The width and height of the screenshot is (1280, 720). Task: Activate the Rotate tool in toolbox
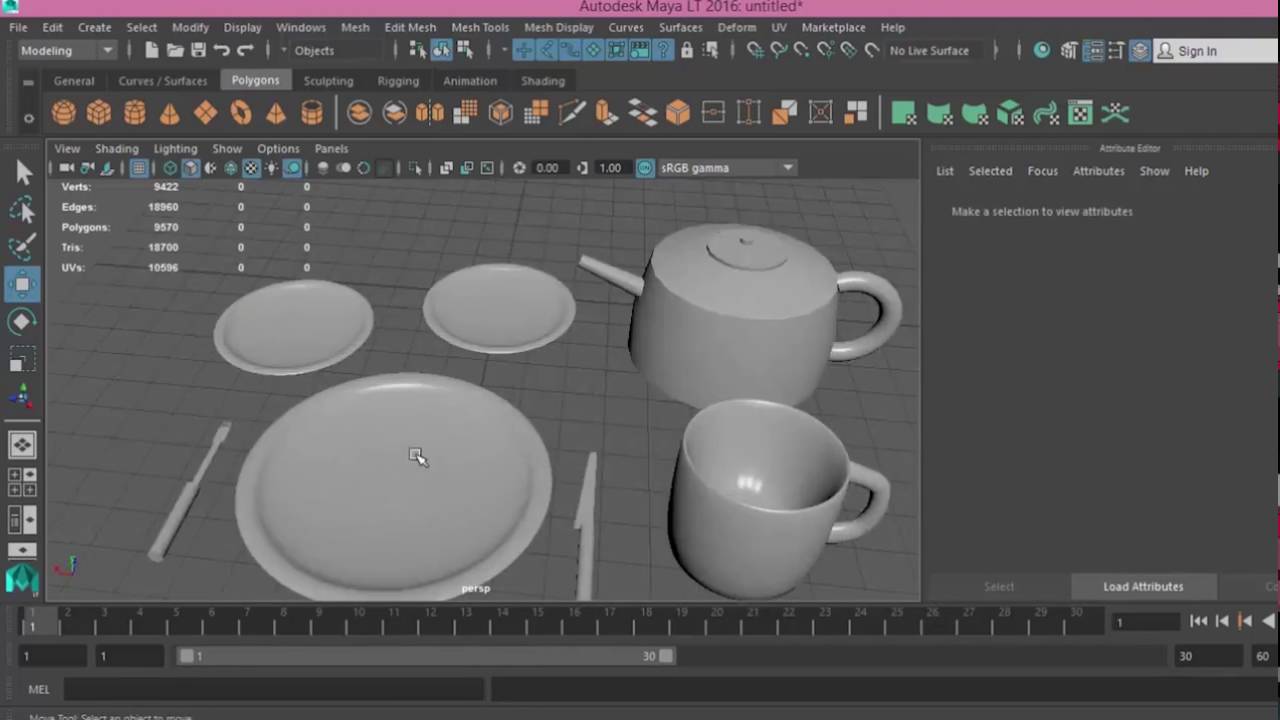point(23,321)
